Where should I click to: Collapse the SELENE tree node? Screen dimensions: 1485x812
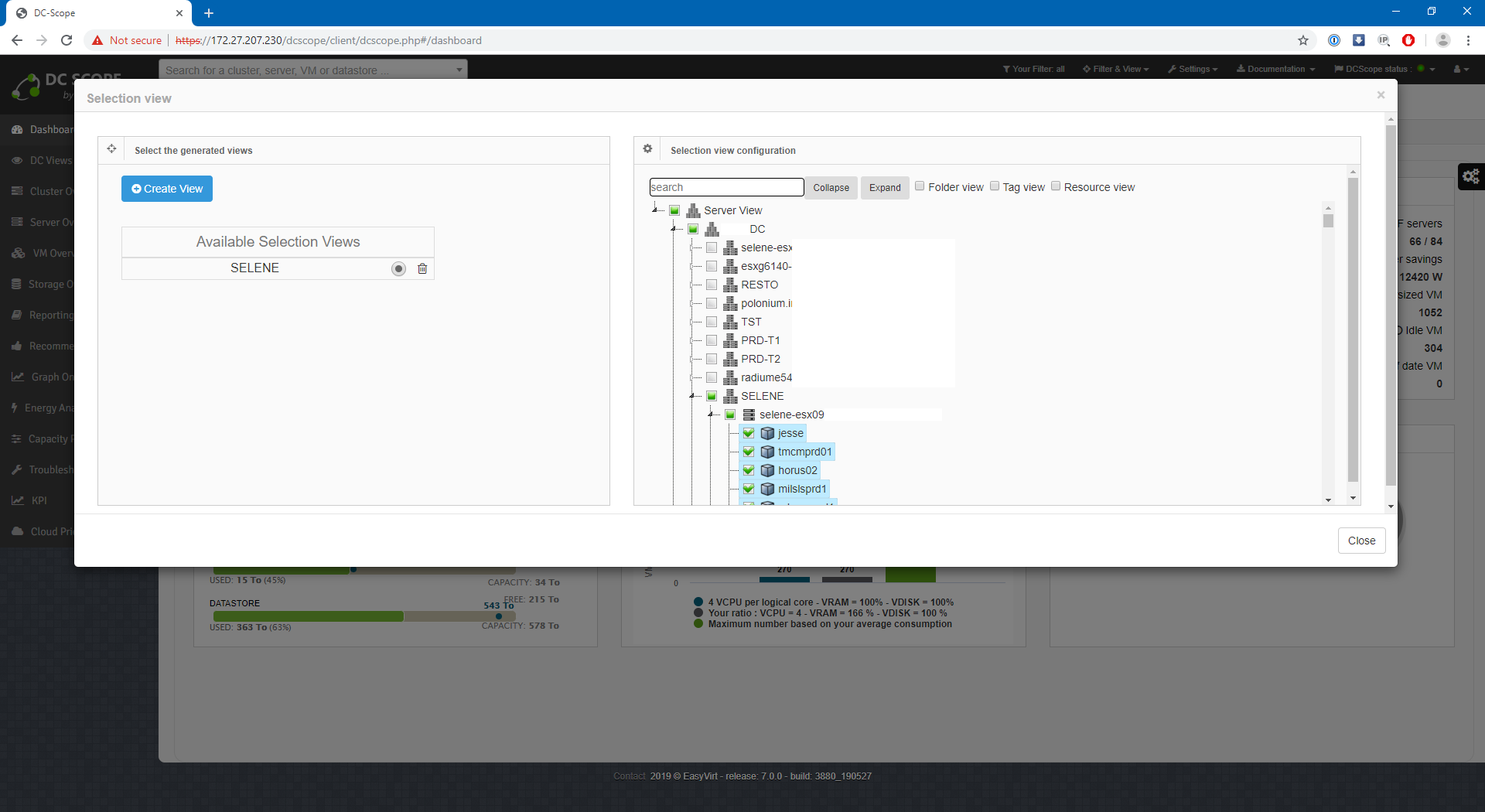693,396
